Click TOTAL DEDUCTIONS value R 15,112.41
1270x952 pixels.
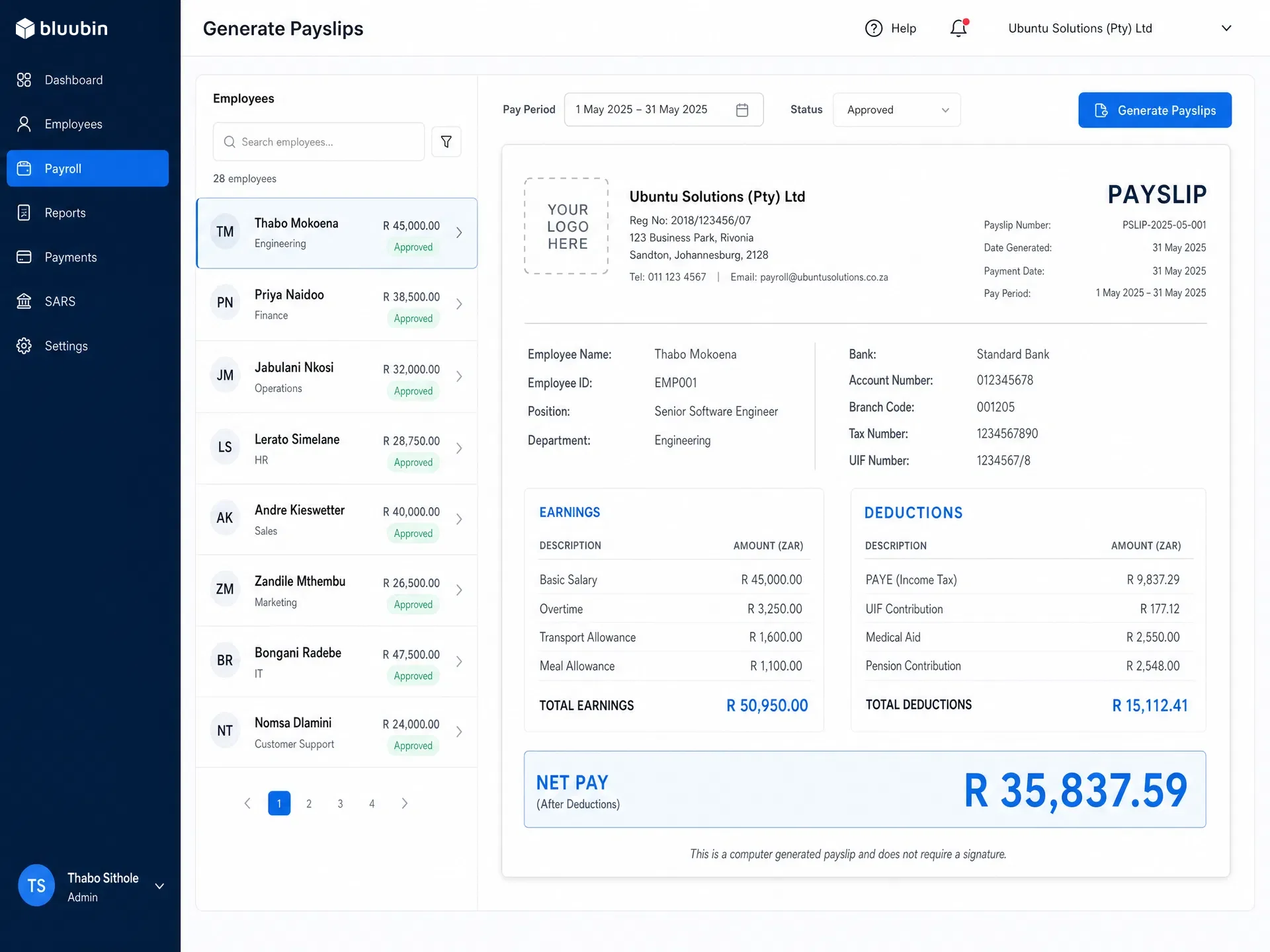[1150, 705]
